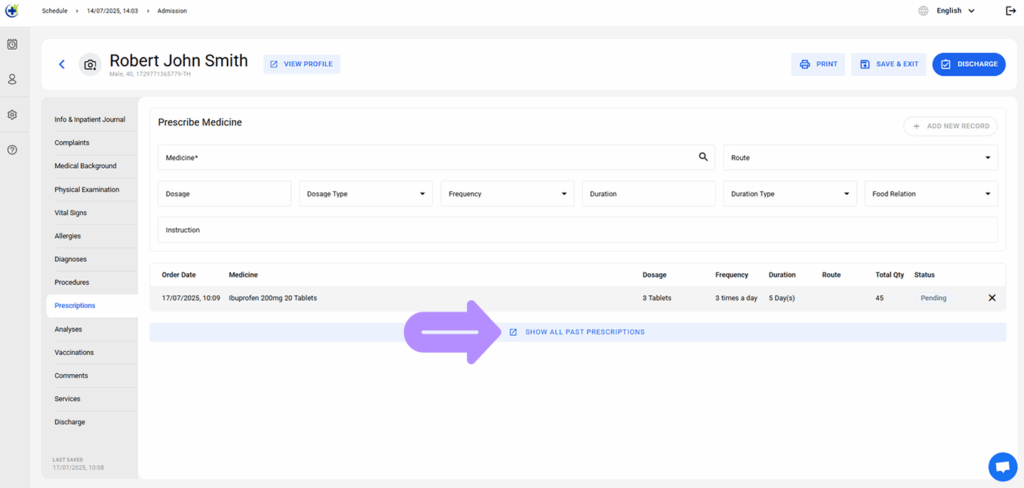The image size is (1024, 488).
Task: Click the Pending status badge
Action: pyautogui.click(x=933, y=298)
